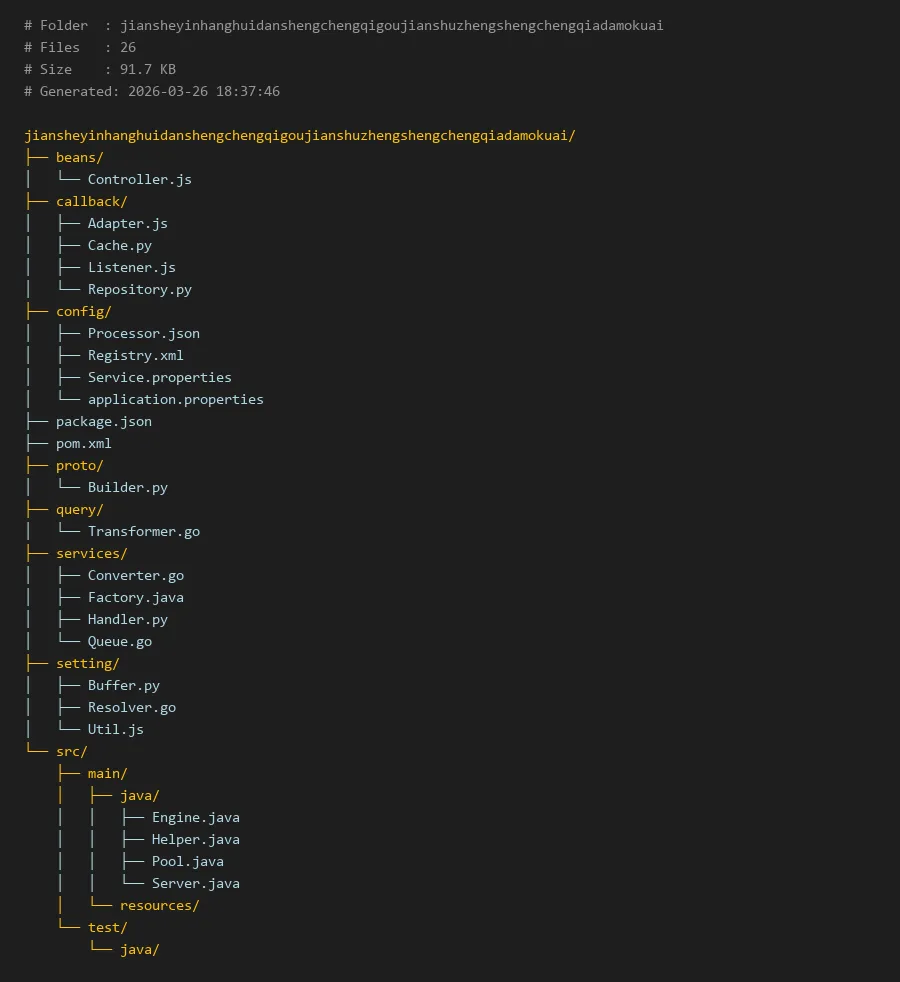
Task: Open Processor.json file
Action: click(143, 333)
